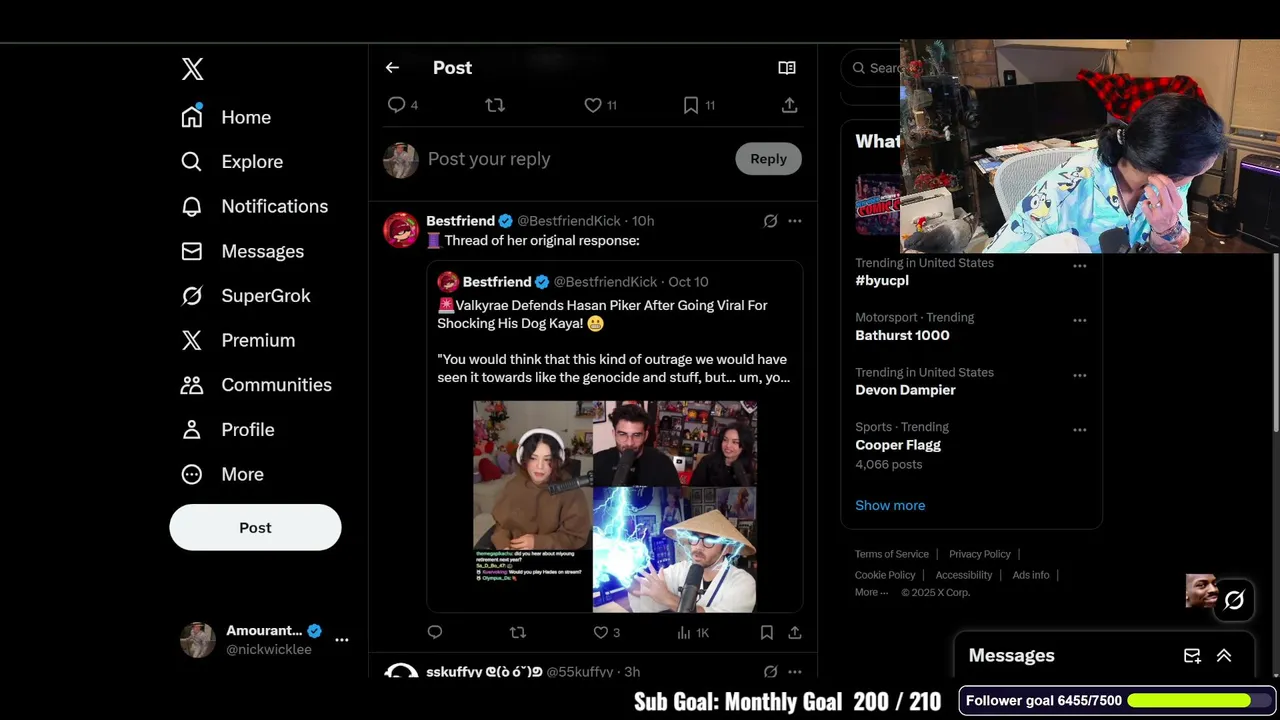Click the white Post button

255,527
